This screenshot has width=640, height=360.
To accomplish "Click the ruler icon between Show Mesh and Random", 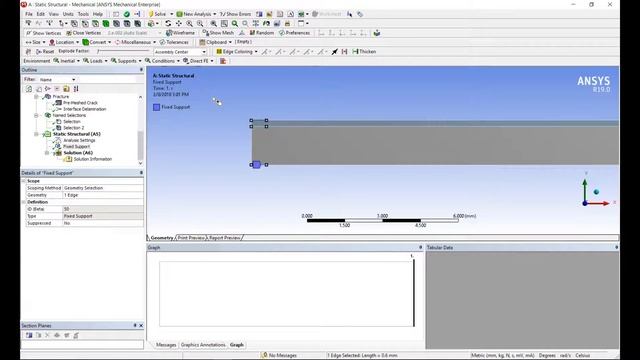I will click(x=242, y=33).
